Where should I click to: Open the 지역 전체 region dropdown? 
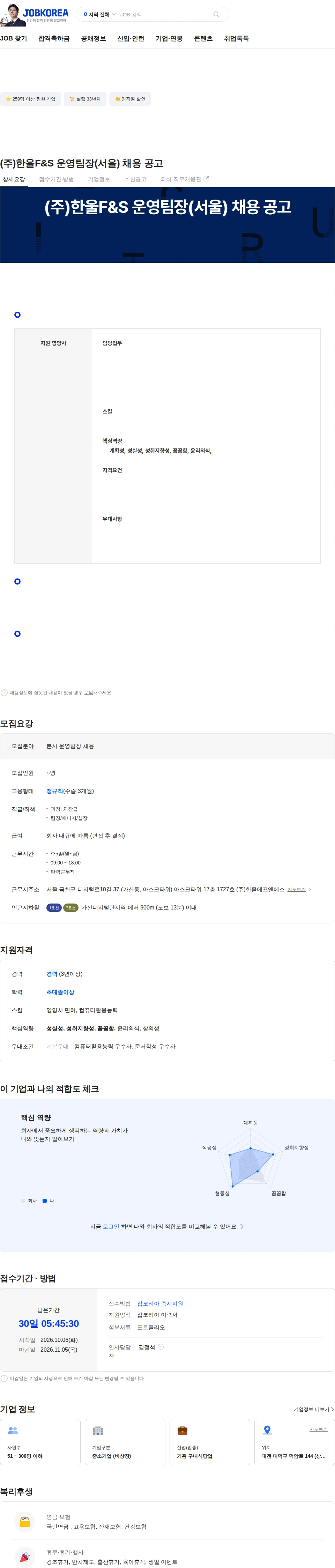99,15
